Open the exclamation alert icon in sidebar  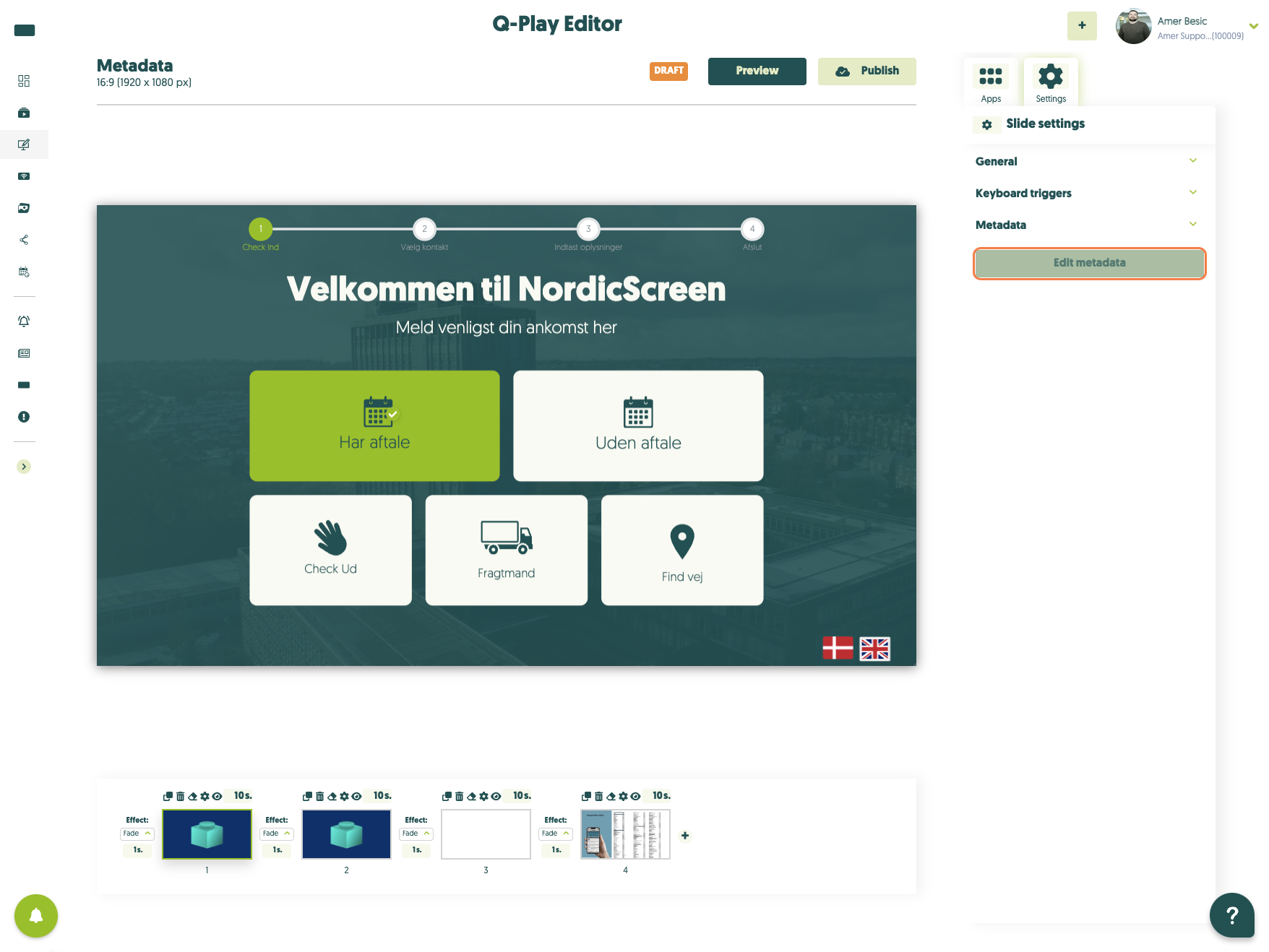[24, 417]
